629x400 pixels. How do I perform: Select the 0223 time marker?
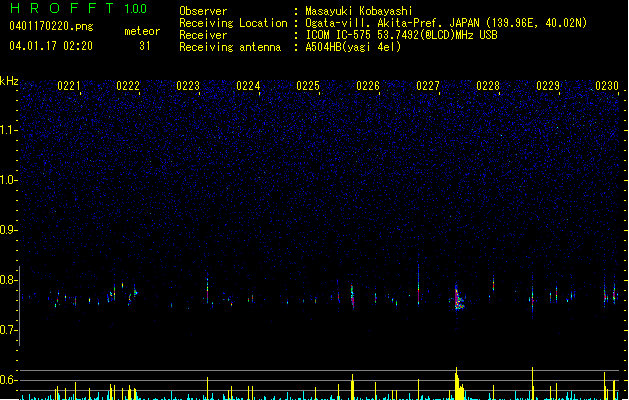click(x=188, y=86)
